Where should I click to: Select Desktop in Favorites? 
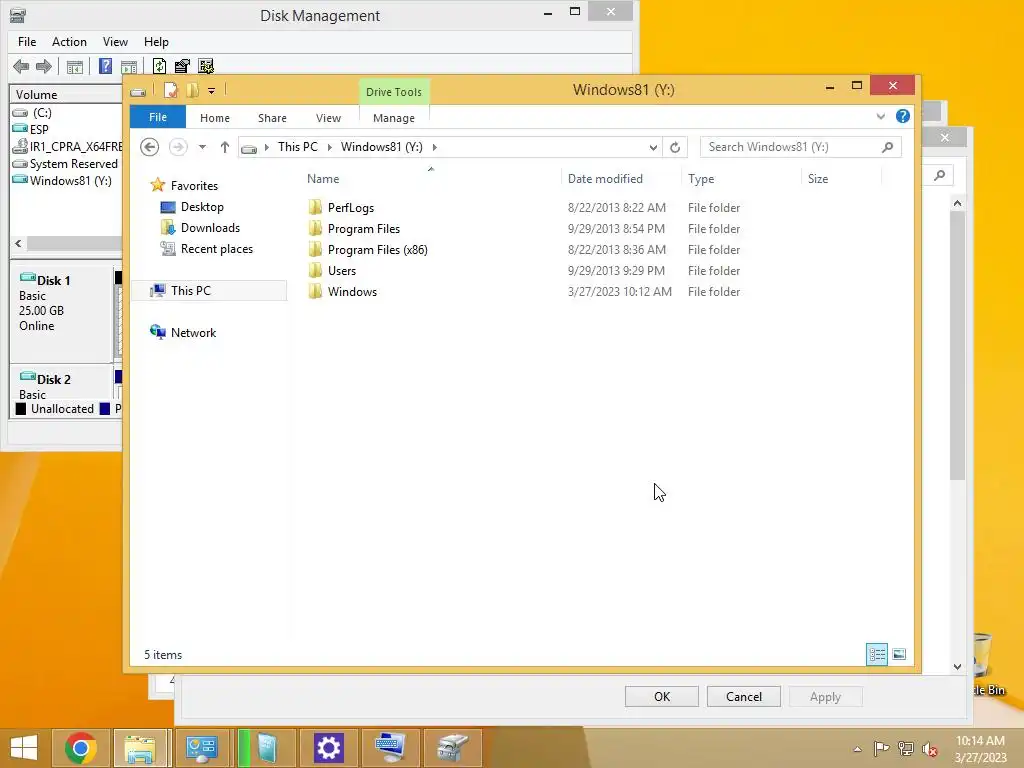(x=202, y=207)
